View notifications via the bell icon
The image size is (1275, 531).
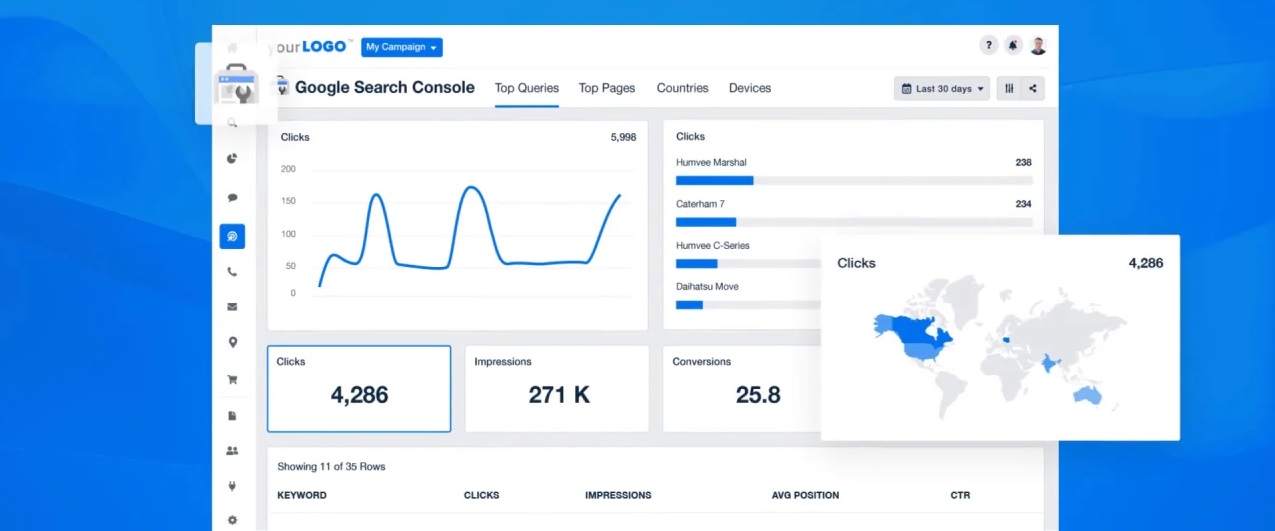(1013, 45)
